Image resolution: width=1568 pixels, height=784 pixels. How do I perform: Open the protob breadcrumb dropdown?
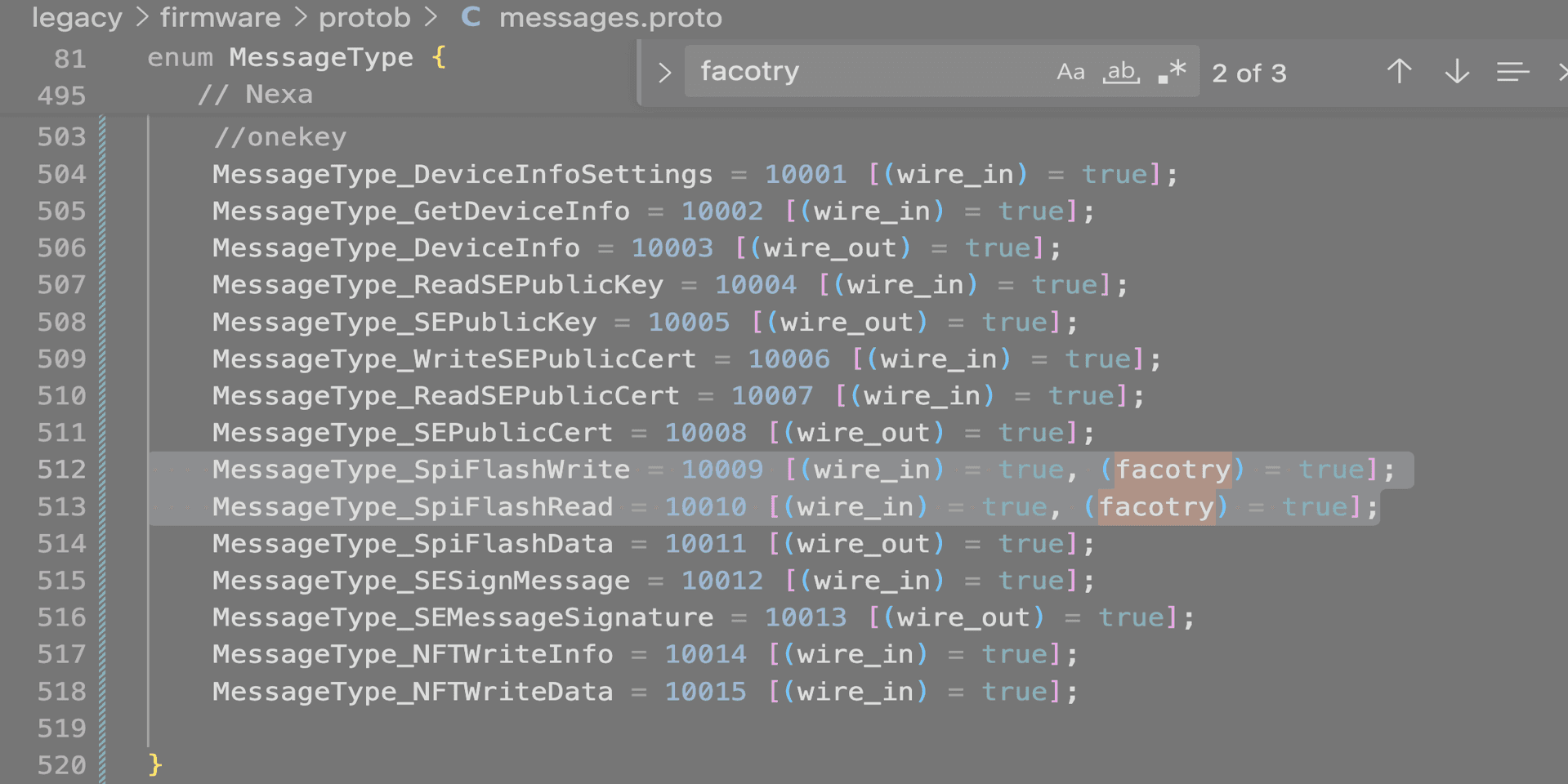click(364, 17)
